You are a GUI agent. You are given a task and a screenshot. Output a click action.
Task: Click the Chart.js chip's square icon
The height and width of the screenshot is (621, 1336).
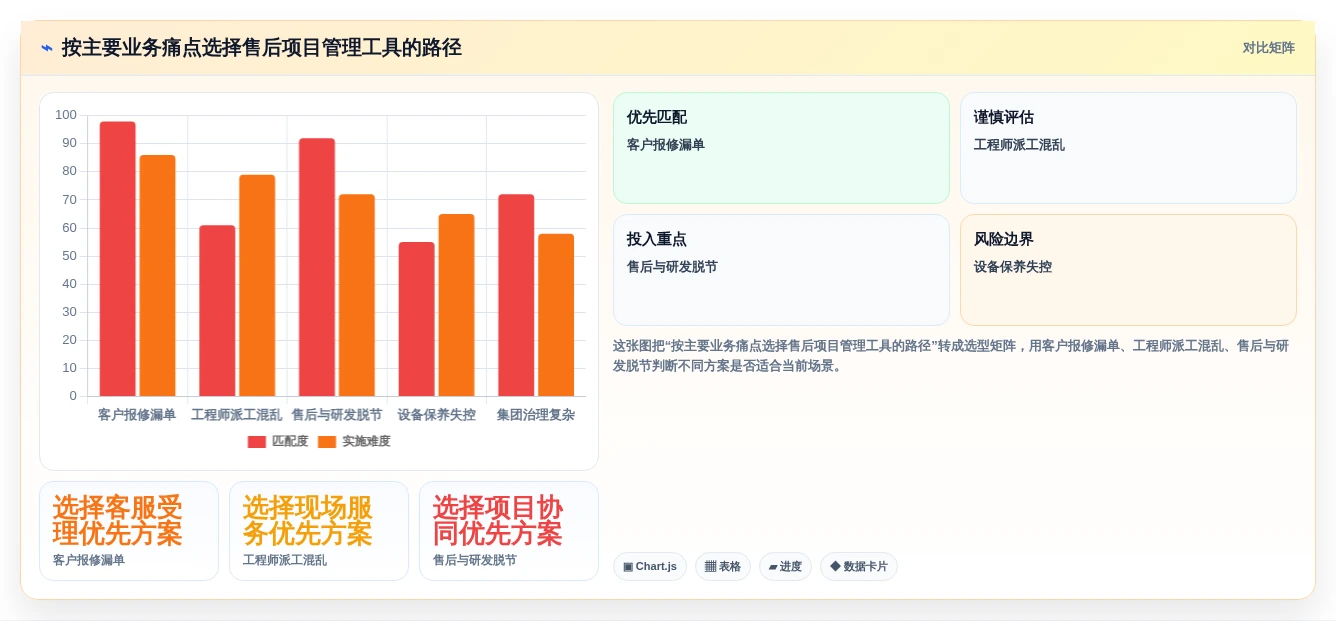628,567
